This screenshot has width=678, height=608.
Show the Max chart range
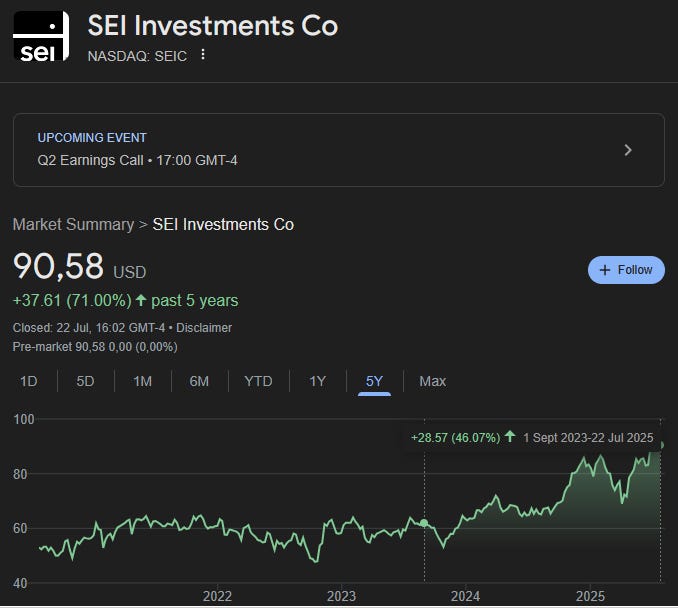[x=432, y=381]
